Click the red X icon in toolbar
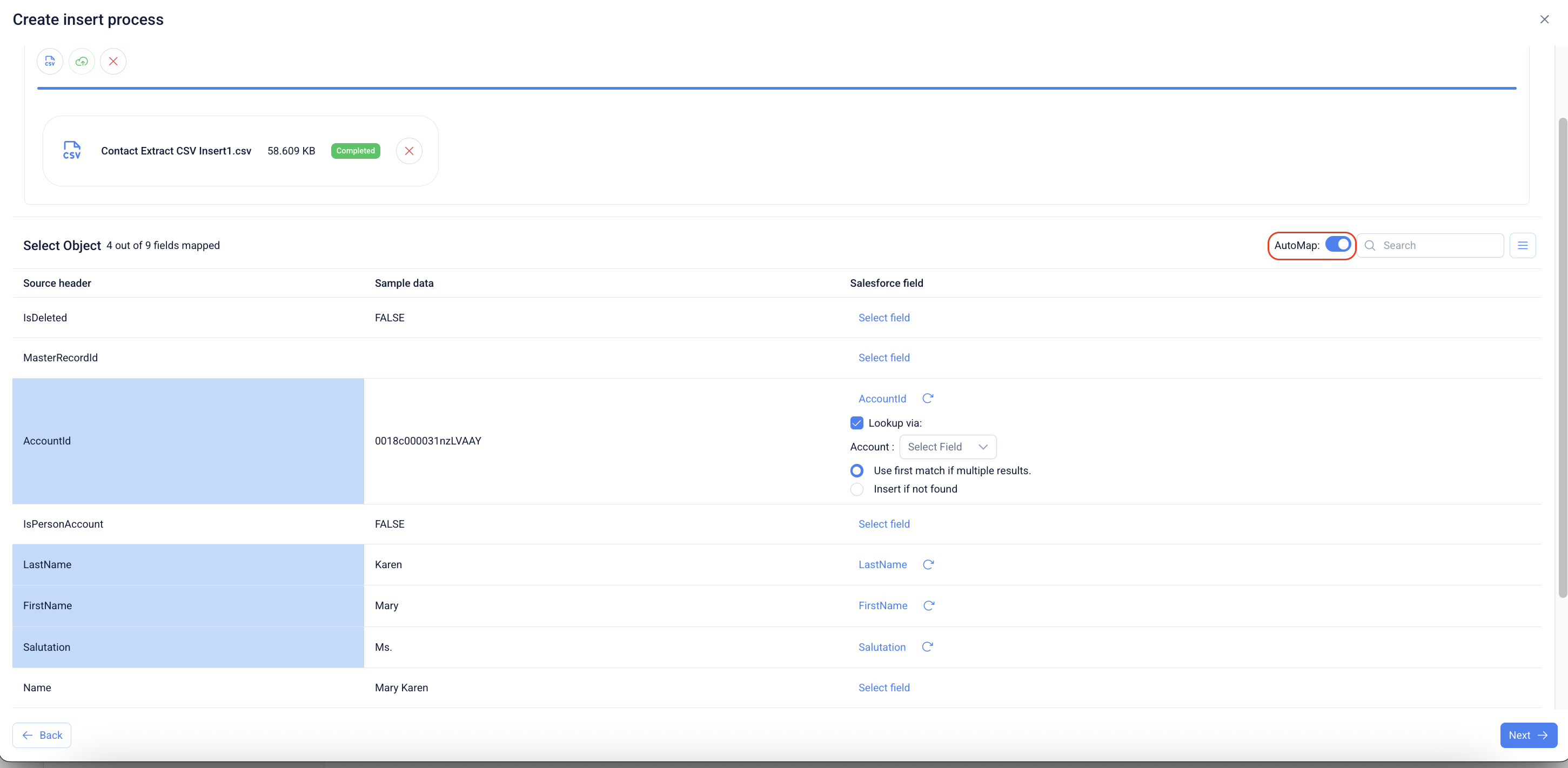The width and height of the screenshot is (1568, 768). click(113, 62)
